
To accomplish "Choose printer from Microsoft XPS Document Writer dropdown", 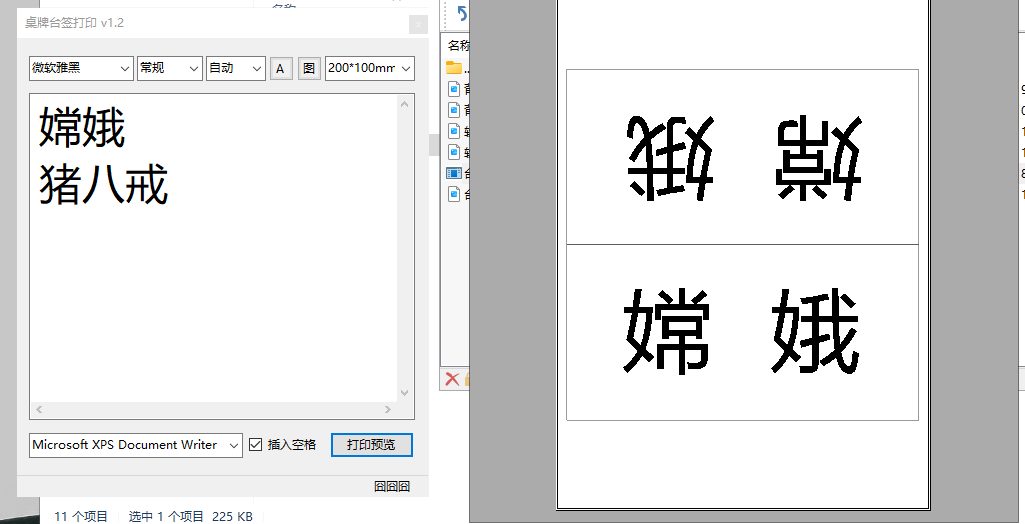I will click(x=135, y=445).
